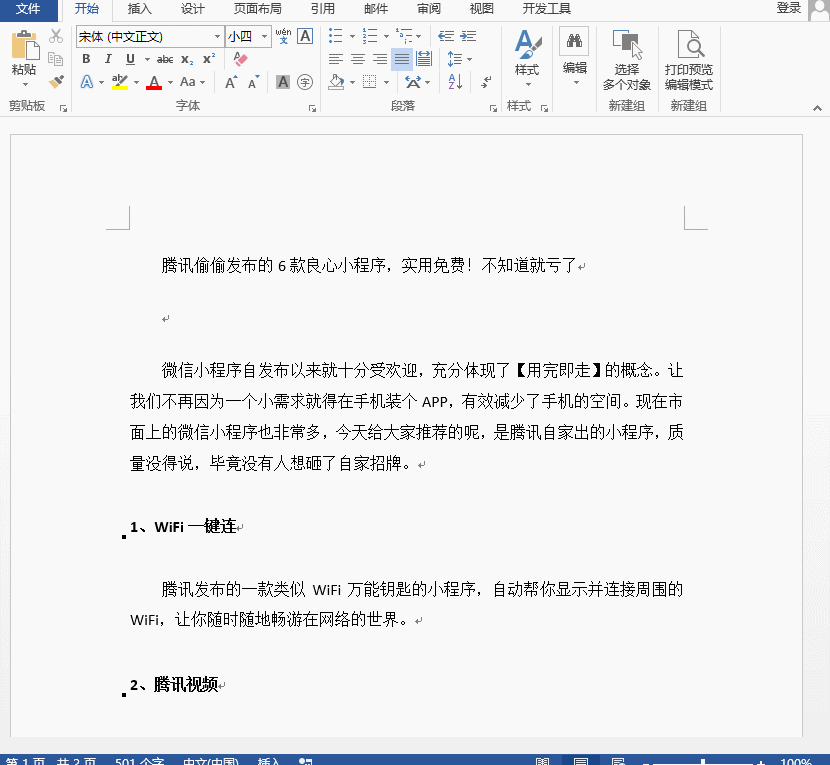Open the font name dropdown
This screenshot has width=830, height=765.
[x=218, y=36]
